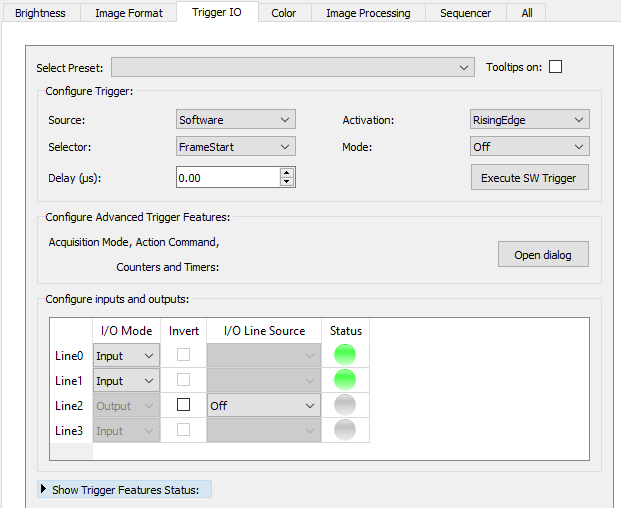
Task: Open the trigger Source dropdown
Action: click(x=236, y=120)
